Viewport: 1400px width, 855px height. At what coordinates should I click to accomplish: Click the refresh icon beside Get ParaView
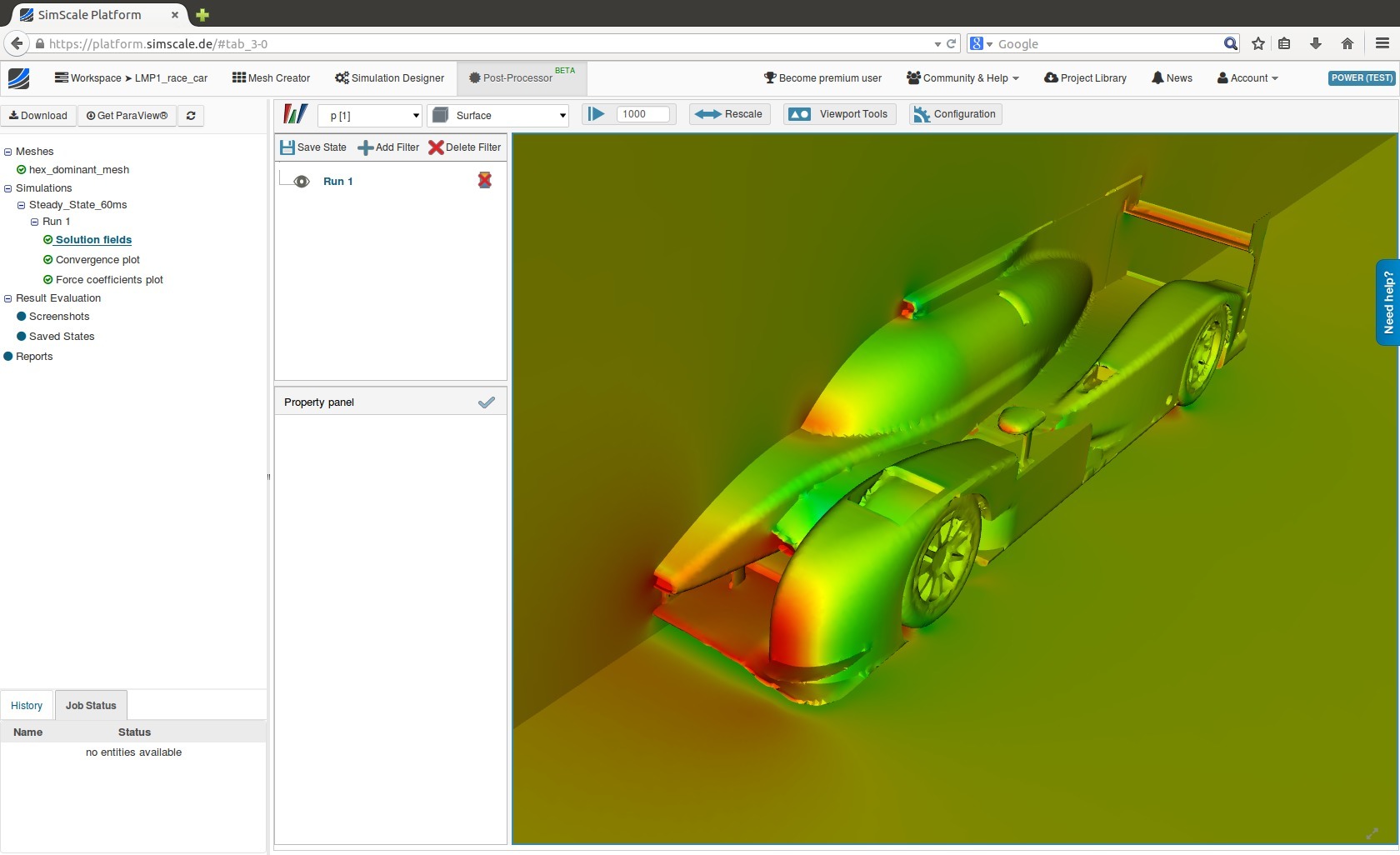tap(191, 116)
